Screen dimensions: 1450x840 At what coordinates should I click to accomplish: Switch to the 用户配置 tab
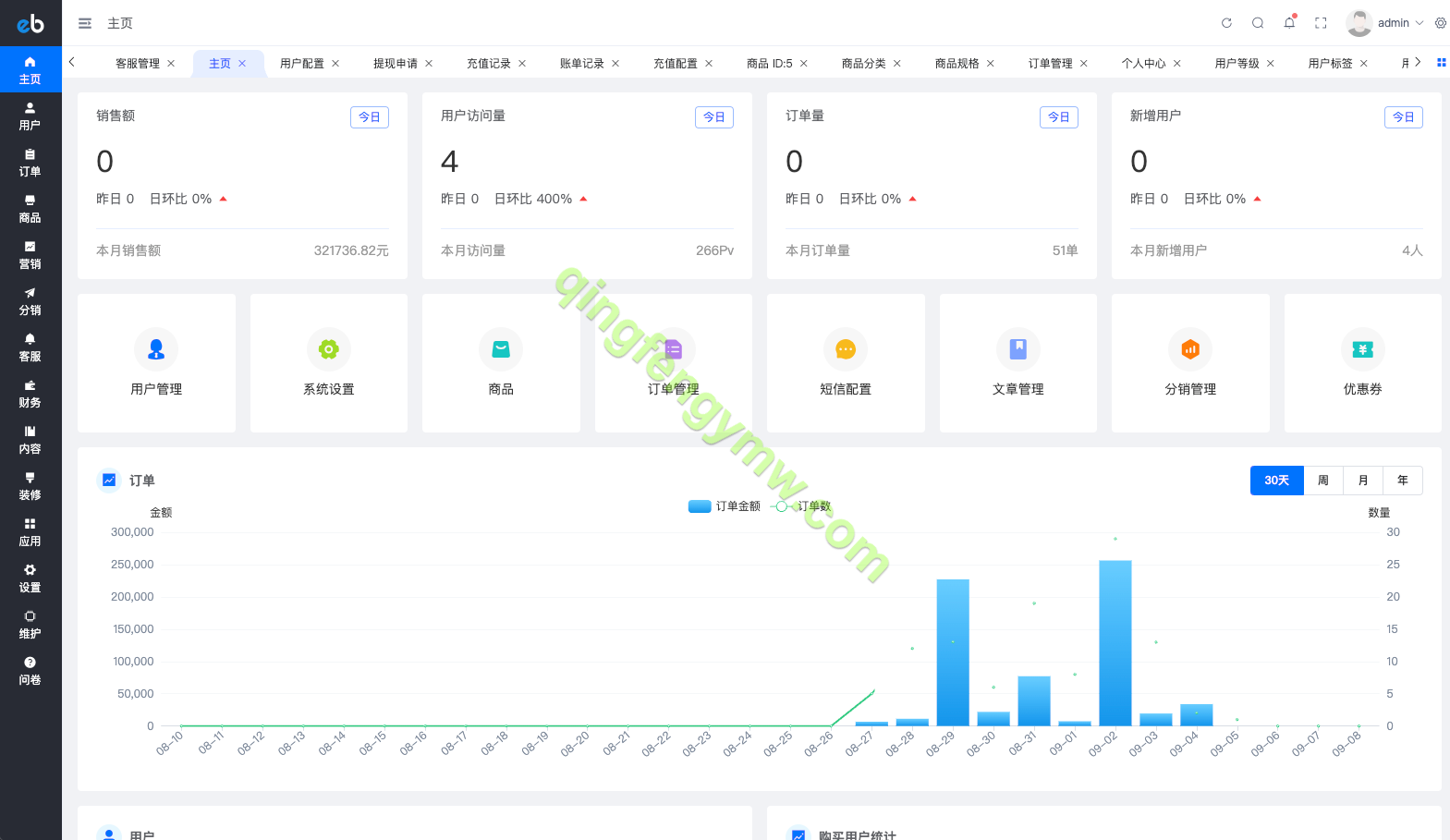tap(302, 64)
